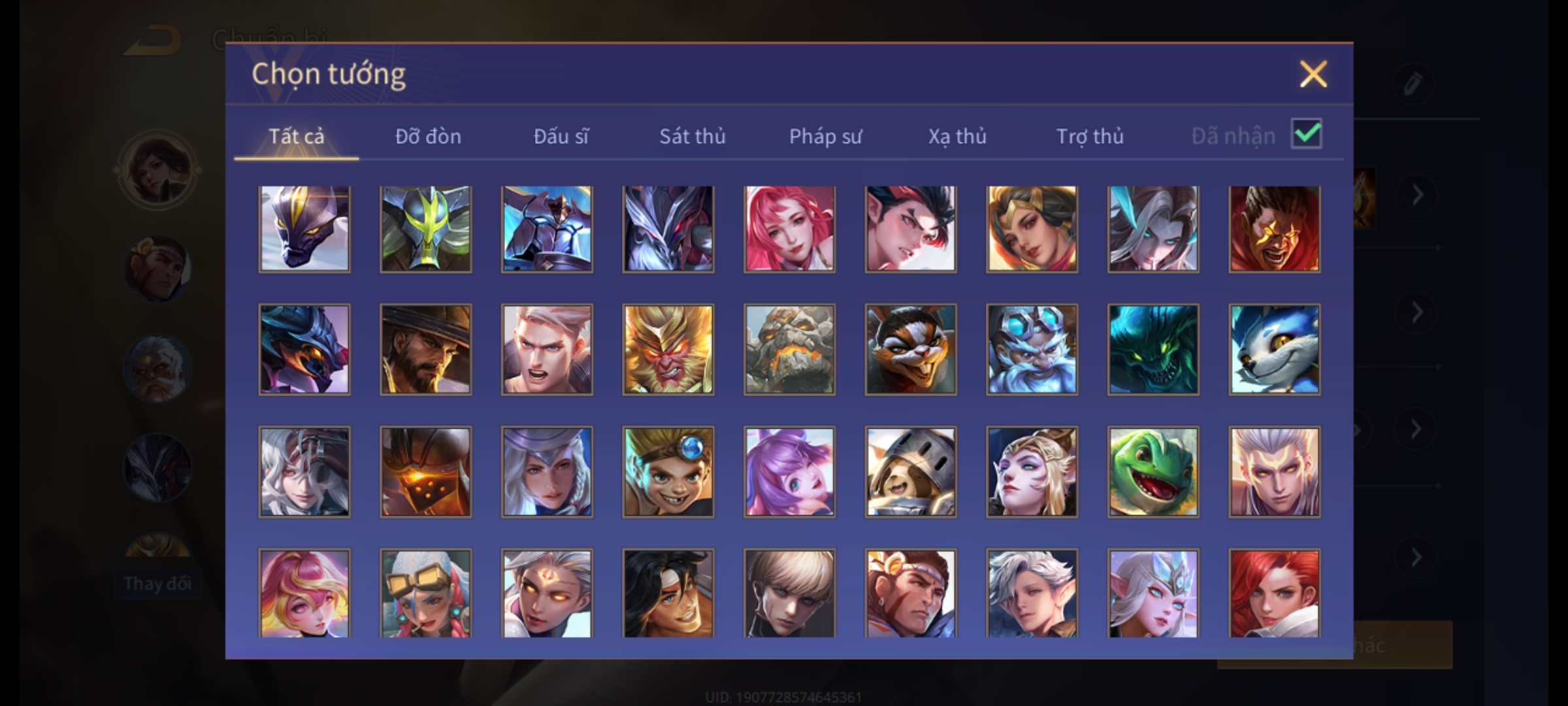Toggle the Đã nhận checkbox
The height and width of the screenshot is (706, 1568).
[1307, 134]
